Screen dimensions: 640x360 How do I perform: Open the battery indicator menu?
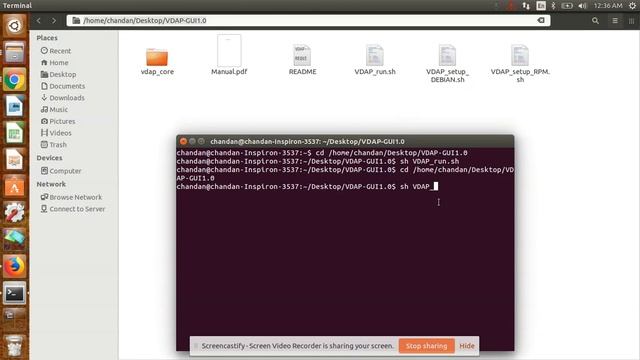point(567,6)
